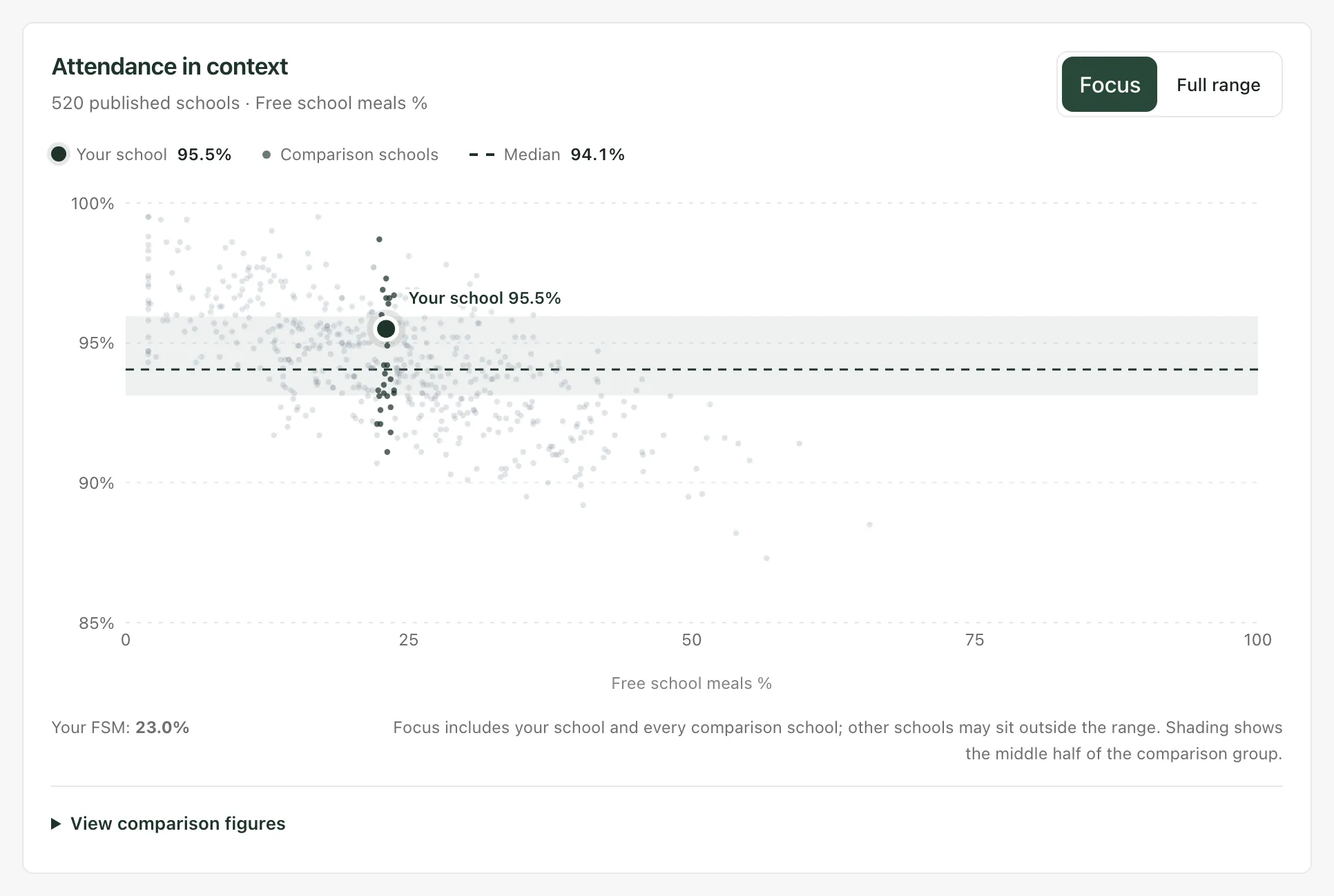
Task: Click the "Your school 95.5%" chart label
Action: [x=485, y=298]
